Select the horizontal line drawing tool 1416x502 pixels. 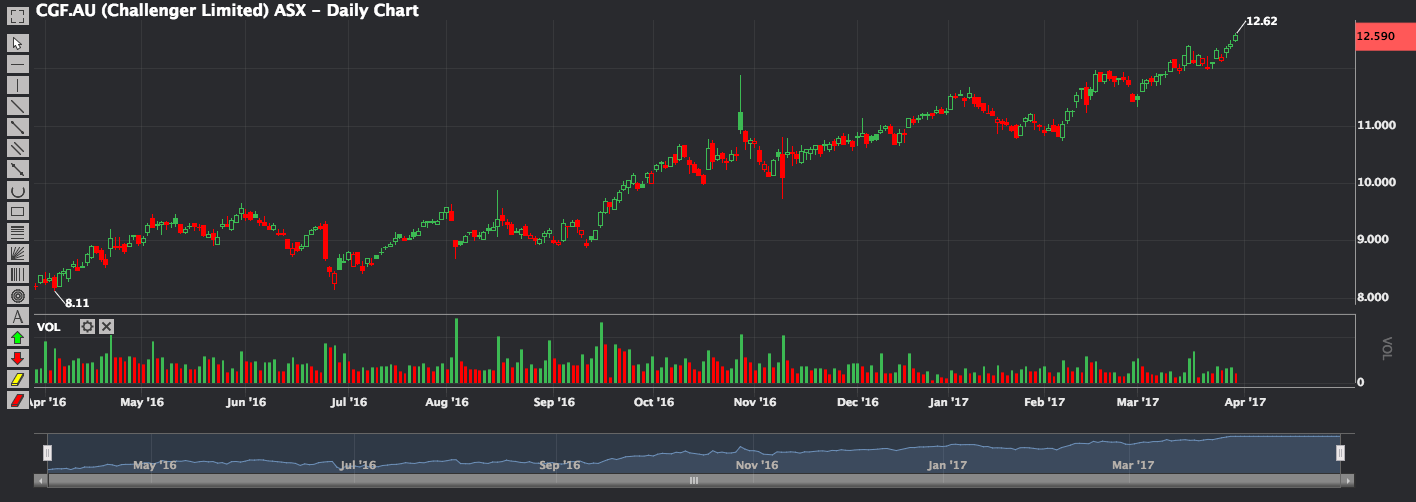[17, 63]
